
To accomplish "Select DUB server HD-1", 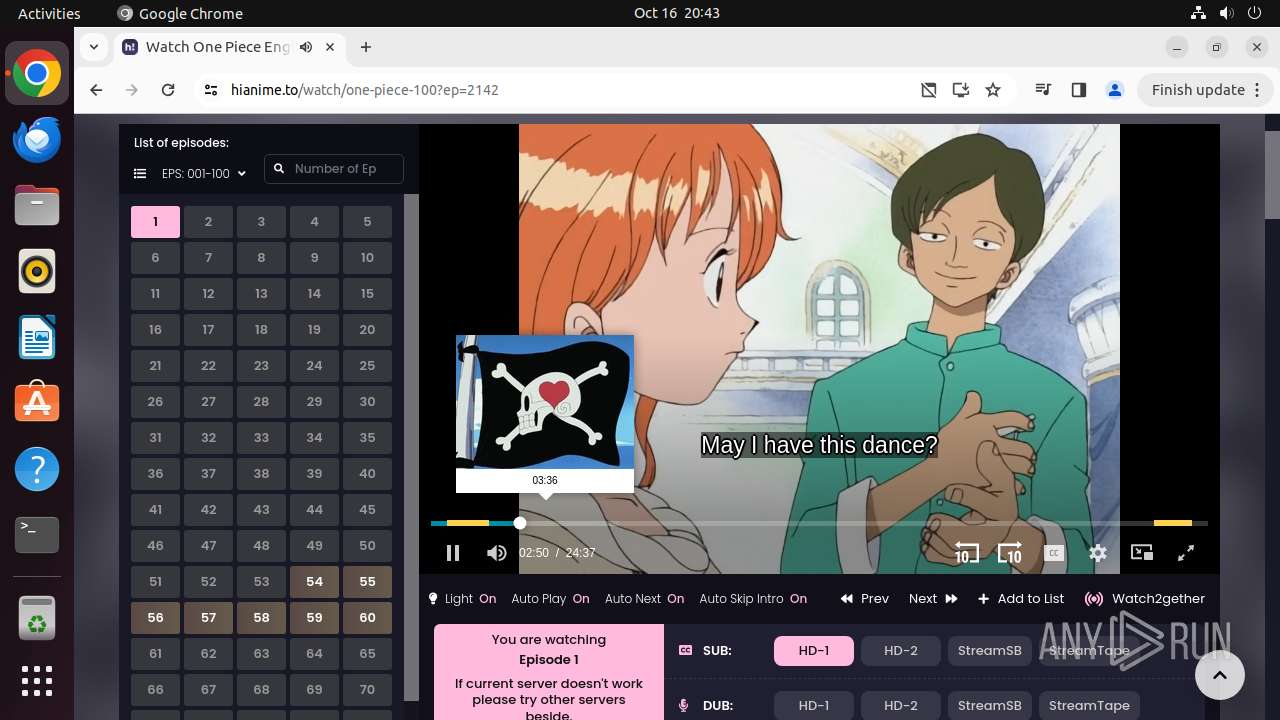I will click(814, 705).
